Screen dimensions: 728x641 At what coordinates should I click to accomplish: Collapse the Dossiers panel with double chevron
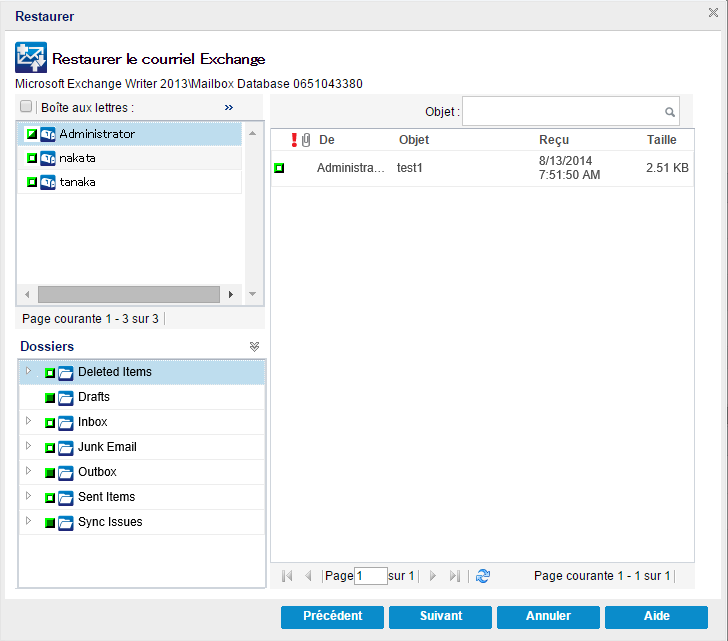(254, 347)
